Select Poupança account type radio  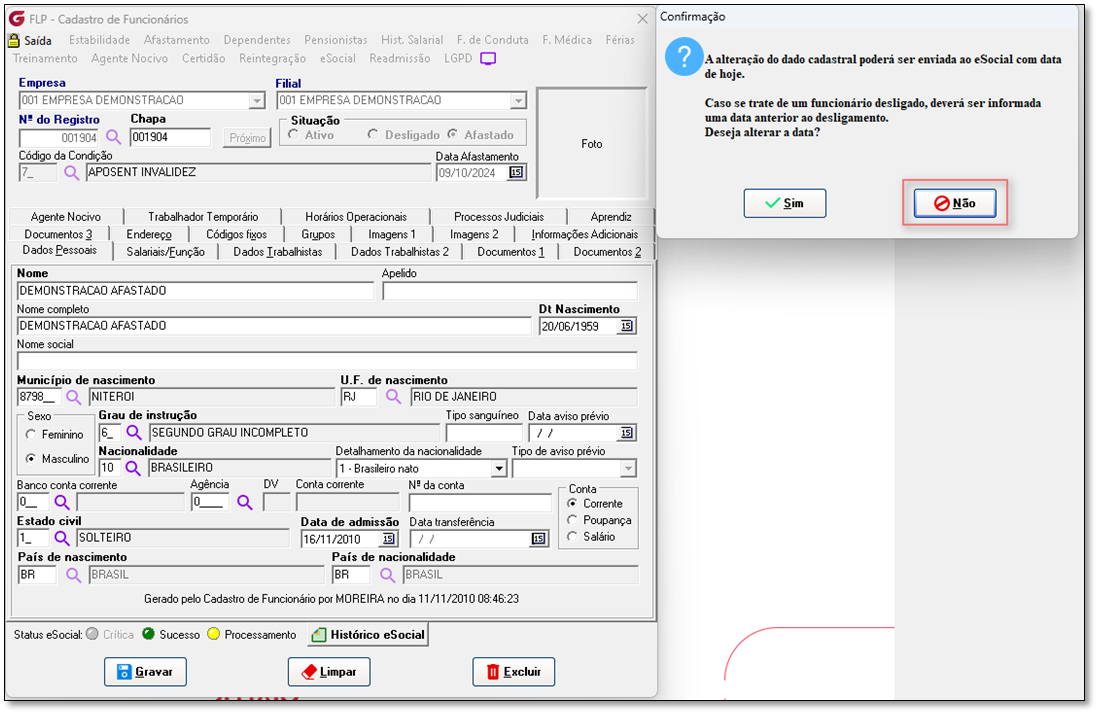click(x=573, y=520)
